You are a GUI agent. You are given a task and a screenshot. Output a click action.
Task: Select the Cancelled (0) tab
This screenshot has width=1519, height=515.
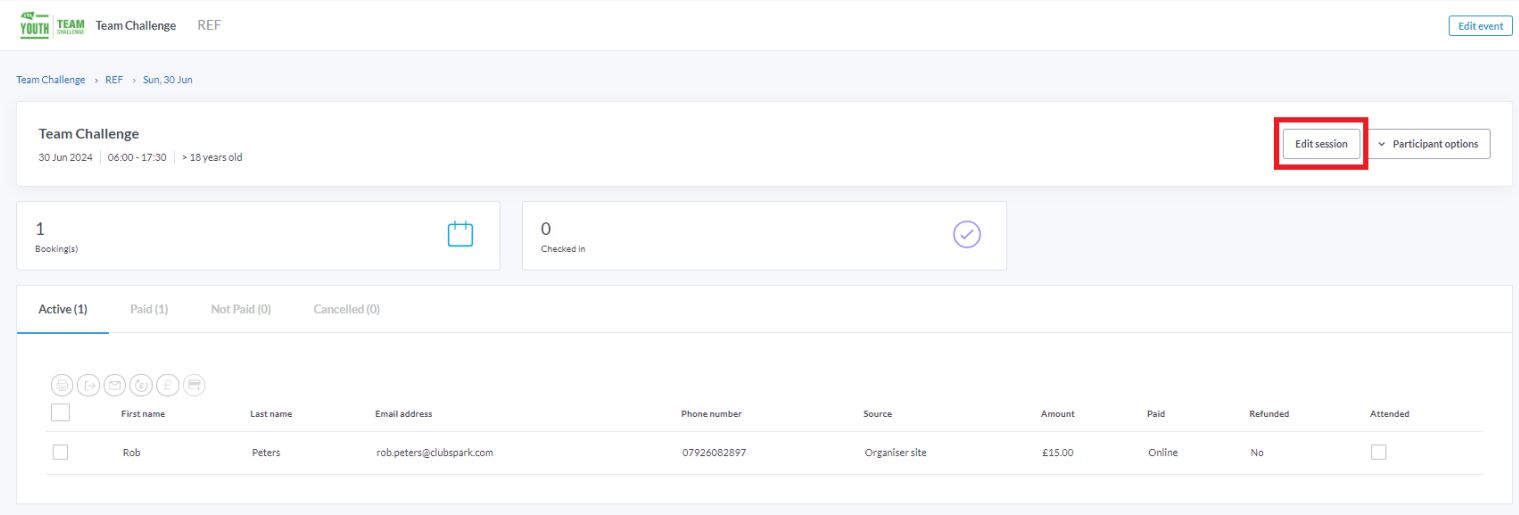346,309
